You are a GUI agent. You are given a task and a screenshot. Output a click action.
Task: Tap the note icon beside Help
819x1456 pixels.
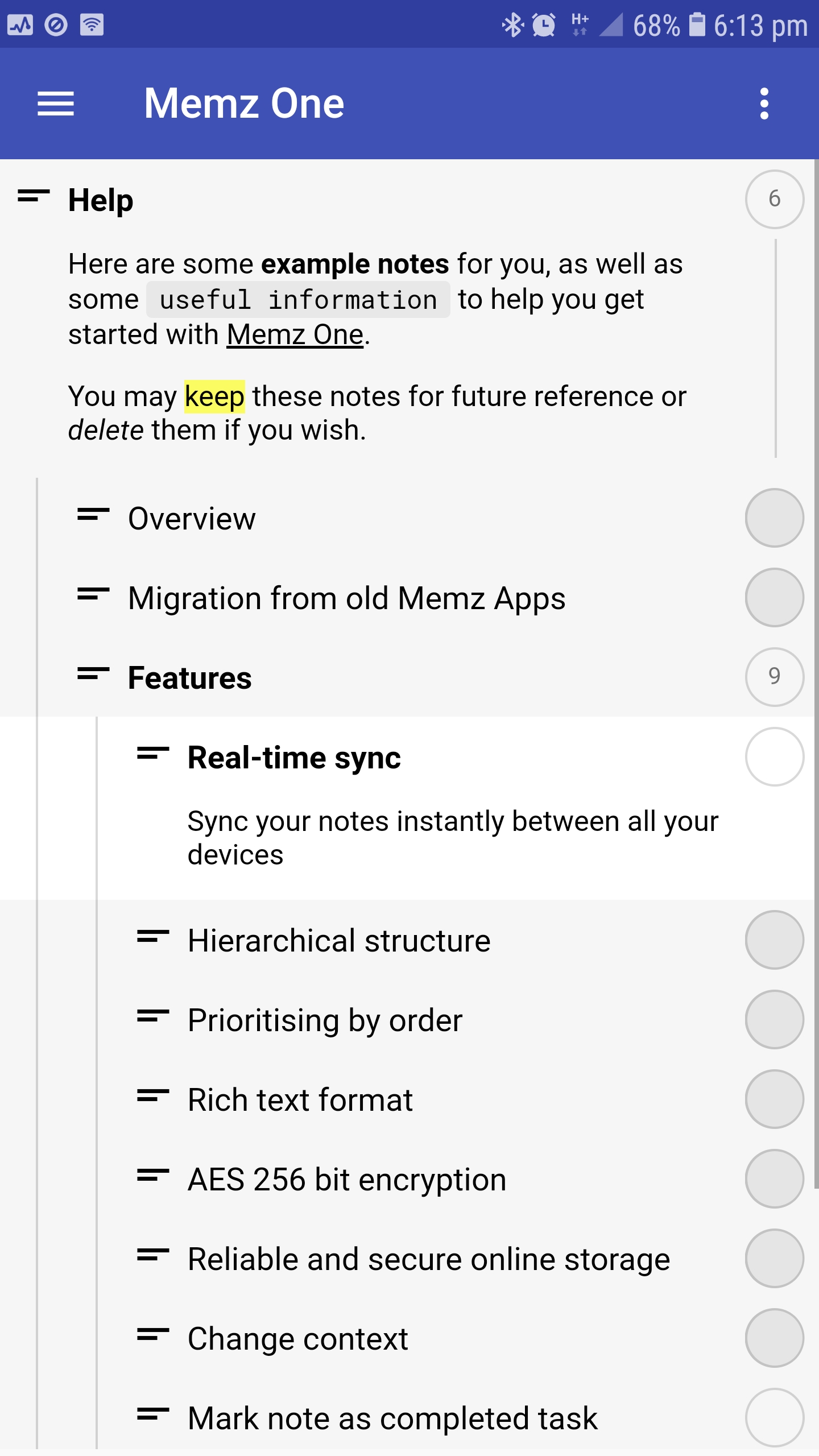[34, 197]
